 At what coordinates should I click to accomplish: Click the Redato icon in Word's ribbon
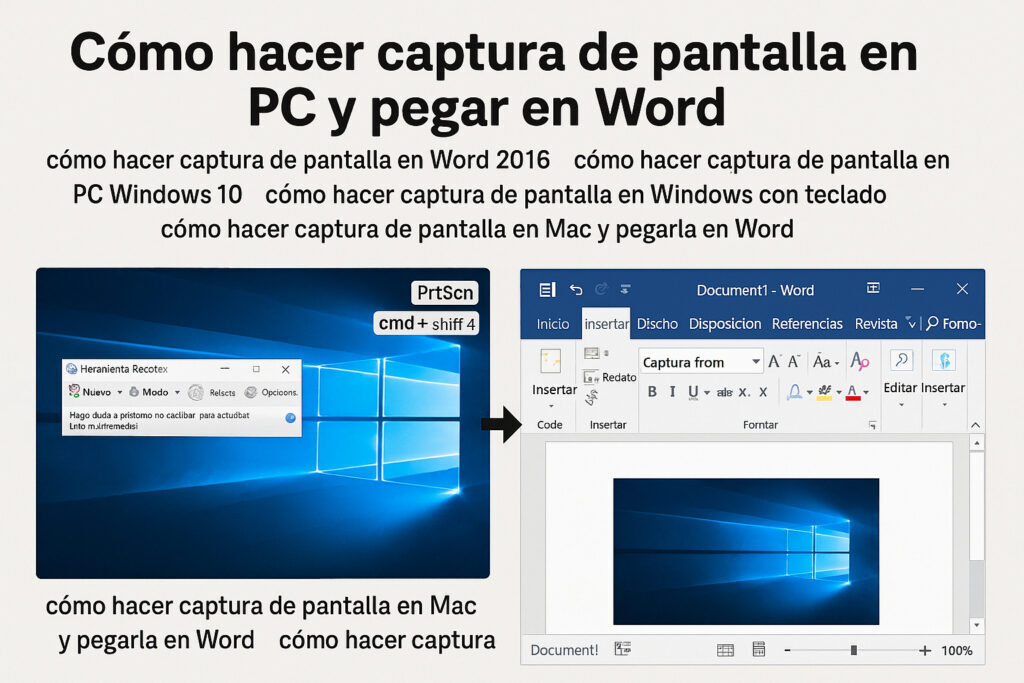tap(591, 377)
